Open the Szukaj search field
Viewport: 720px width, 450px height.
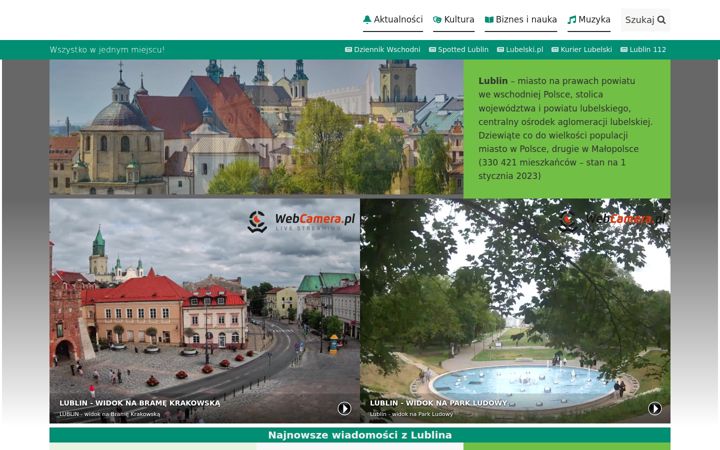pos(646,20)
